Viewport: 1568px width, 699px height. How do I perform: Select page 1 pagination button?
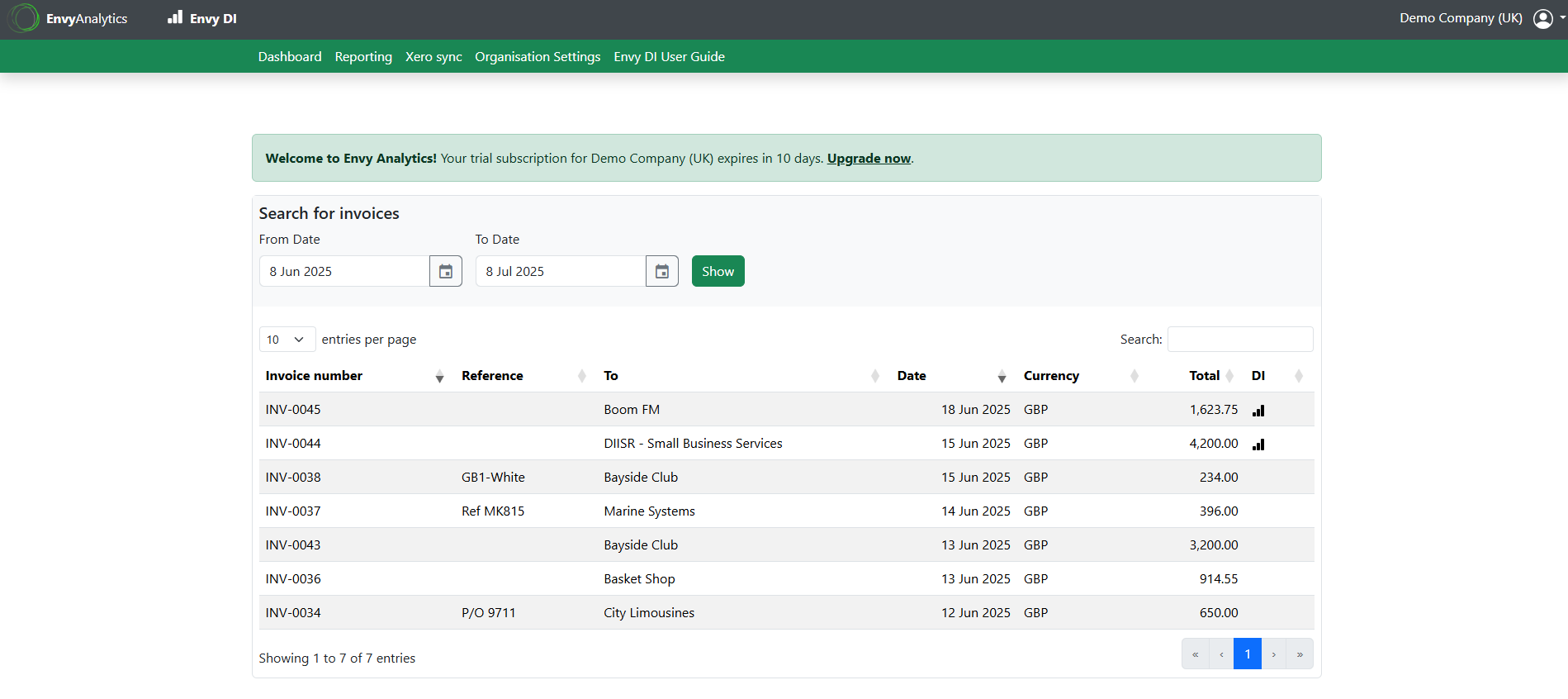pyautogui.click(x=1248, y=654)
